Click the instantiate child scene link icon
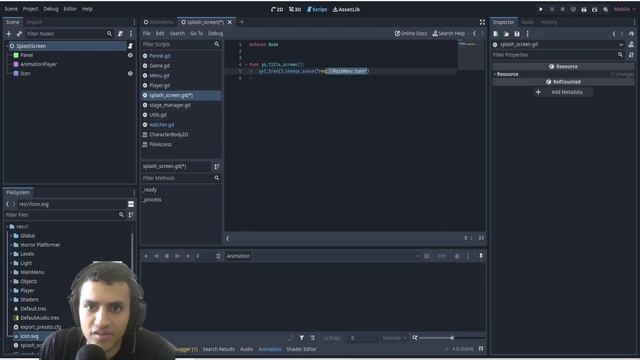 [x=19, y=33]
